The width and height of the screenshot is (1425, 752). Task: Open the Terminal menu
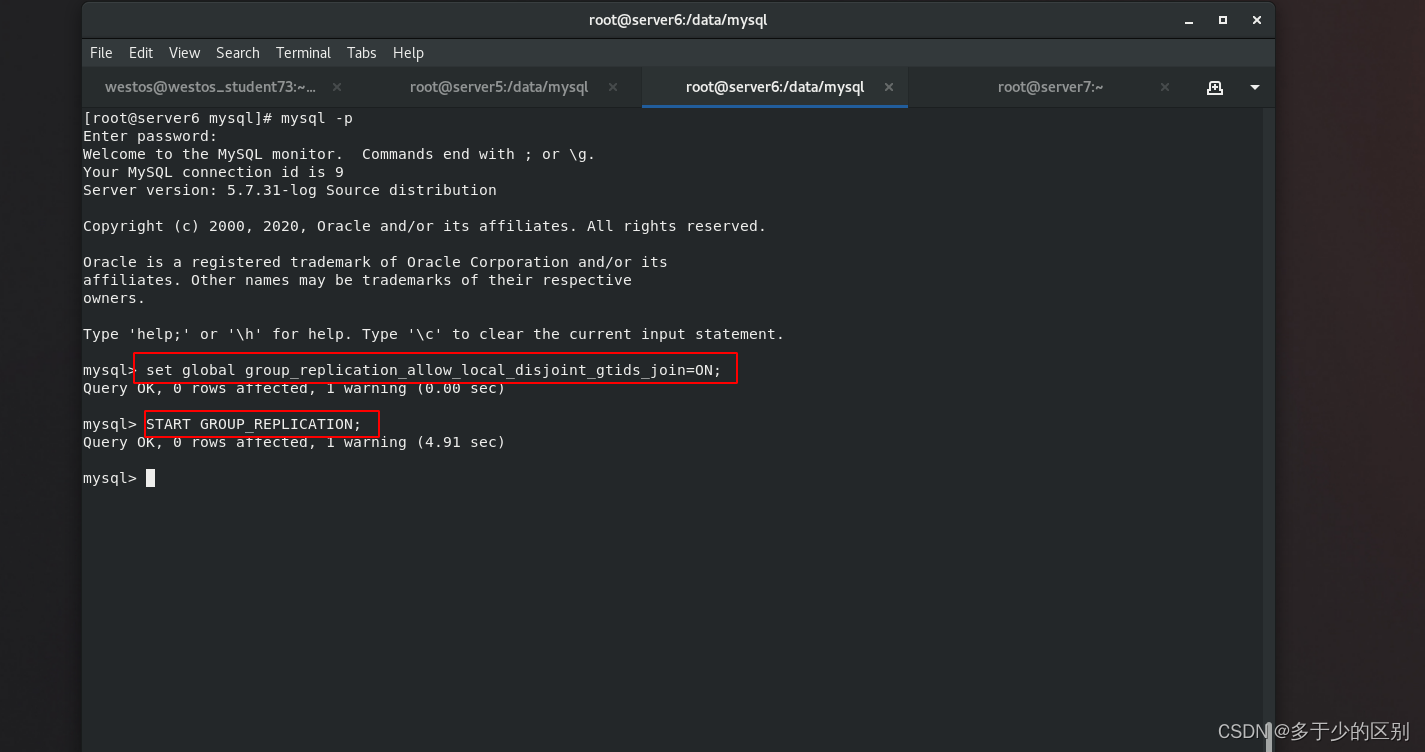[303, 53]
